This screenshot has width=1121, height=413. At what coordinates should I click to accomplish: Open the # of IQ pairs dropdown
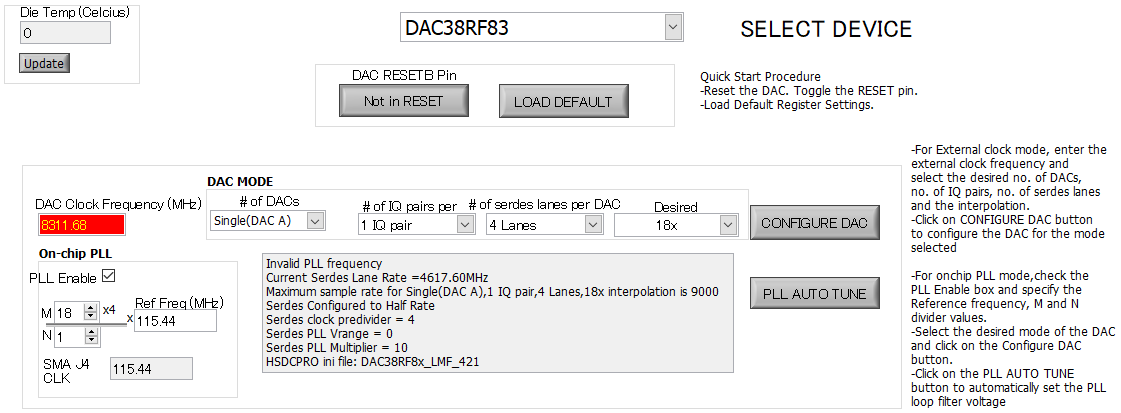(x=416, y=225)
